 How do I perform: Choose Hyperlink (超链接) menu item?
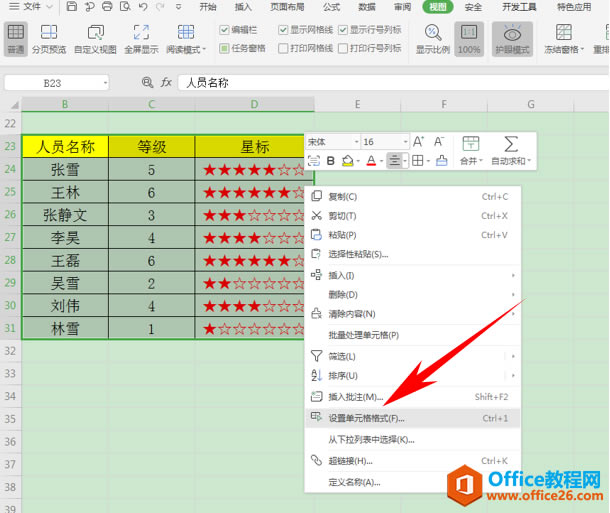[413, 461]
